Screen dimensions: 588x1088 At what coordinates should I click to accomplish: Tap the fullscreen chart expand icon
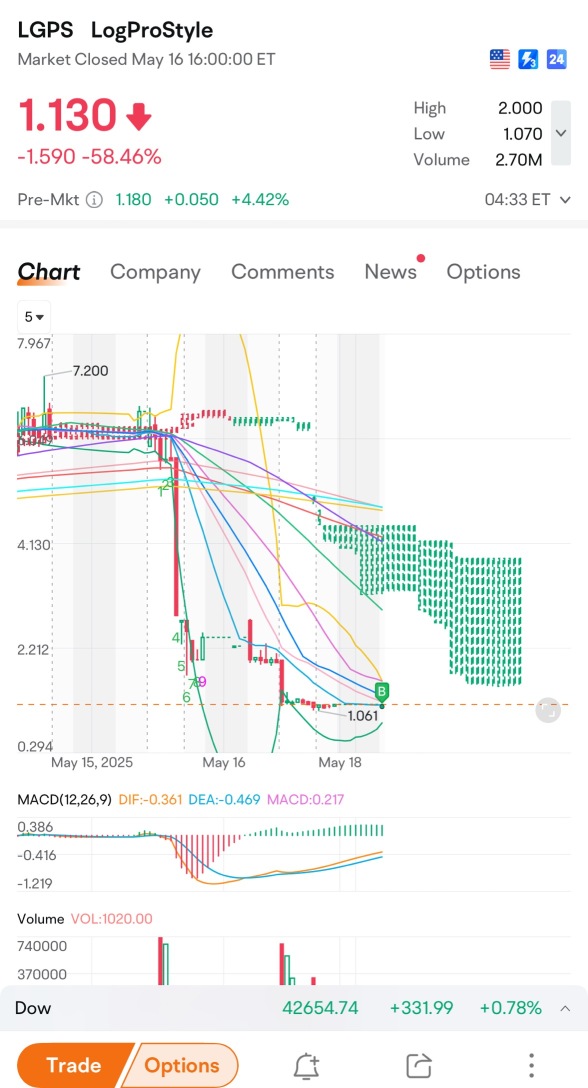tap(548, 711)
